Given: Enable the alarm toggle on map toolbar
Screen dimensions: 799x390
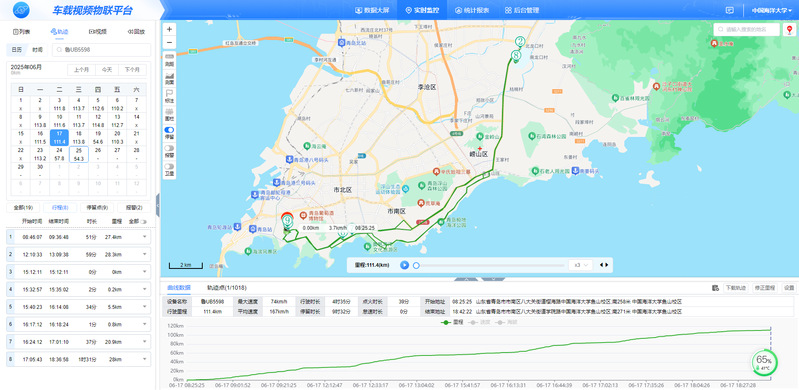Looking at the screenshot, I should [x=169, y=148].
